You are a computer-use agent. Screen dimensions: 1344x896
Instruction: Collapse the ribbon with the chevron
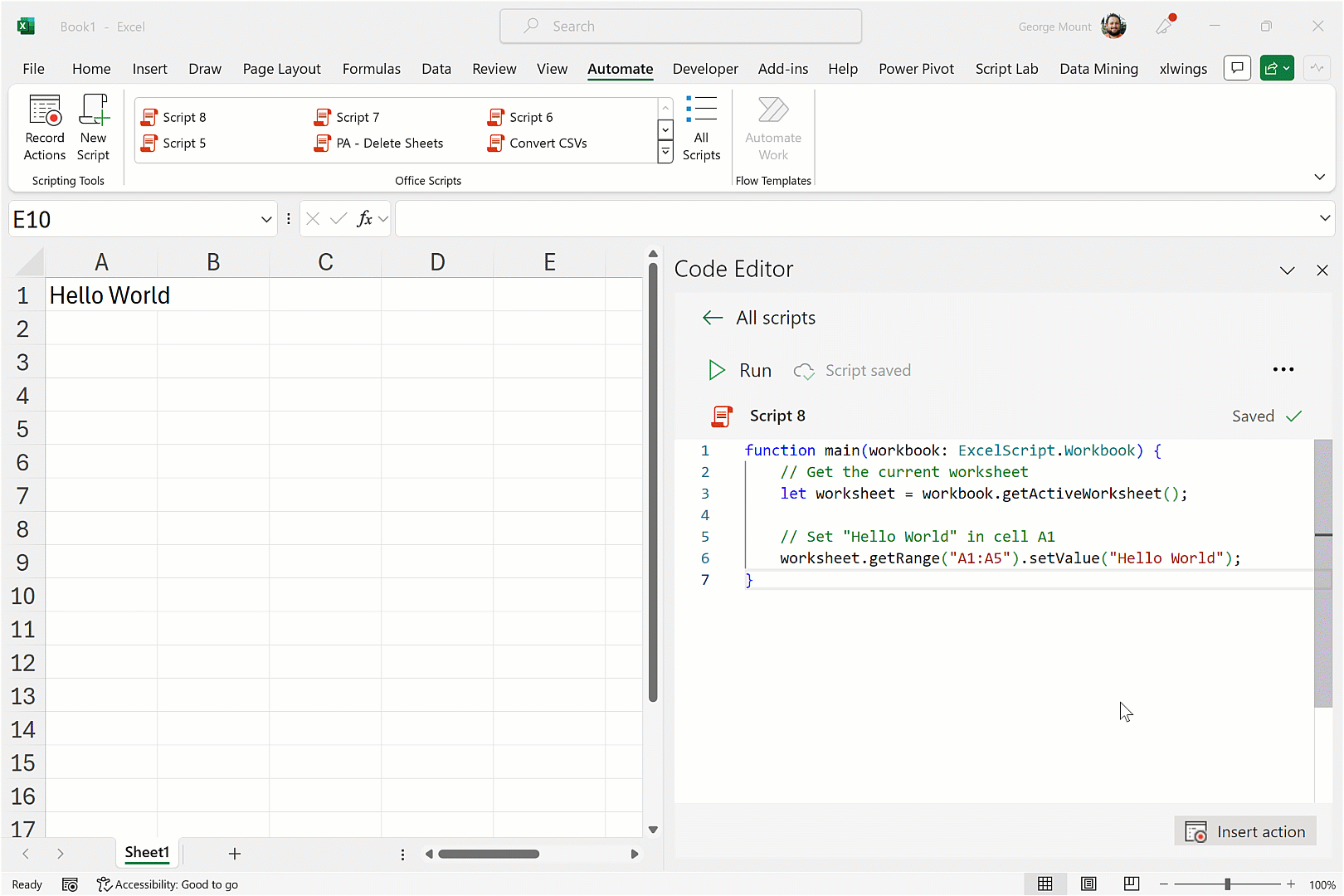tap(1319, 178)
